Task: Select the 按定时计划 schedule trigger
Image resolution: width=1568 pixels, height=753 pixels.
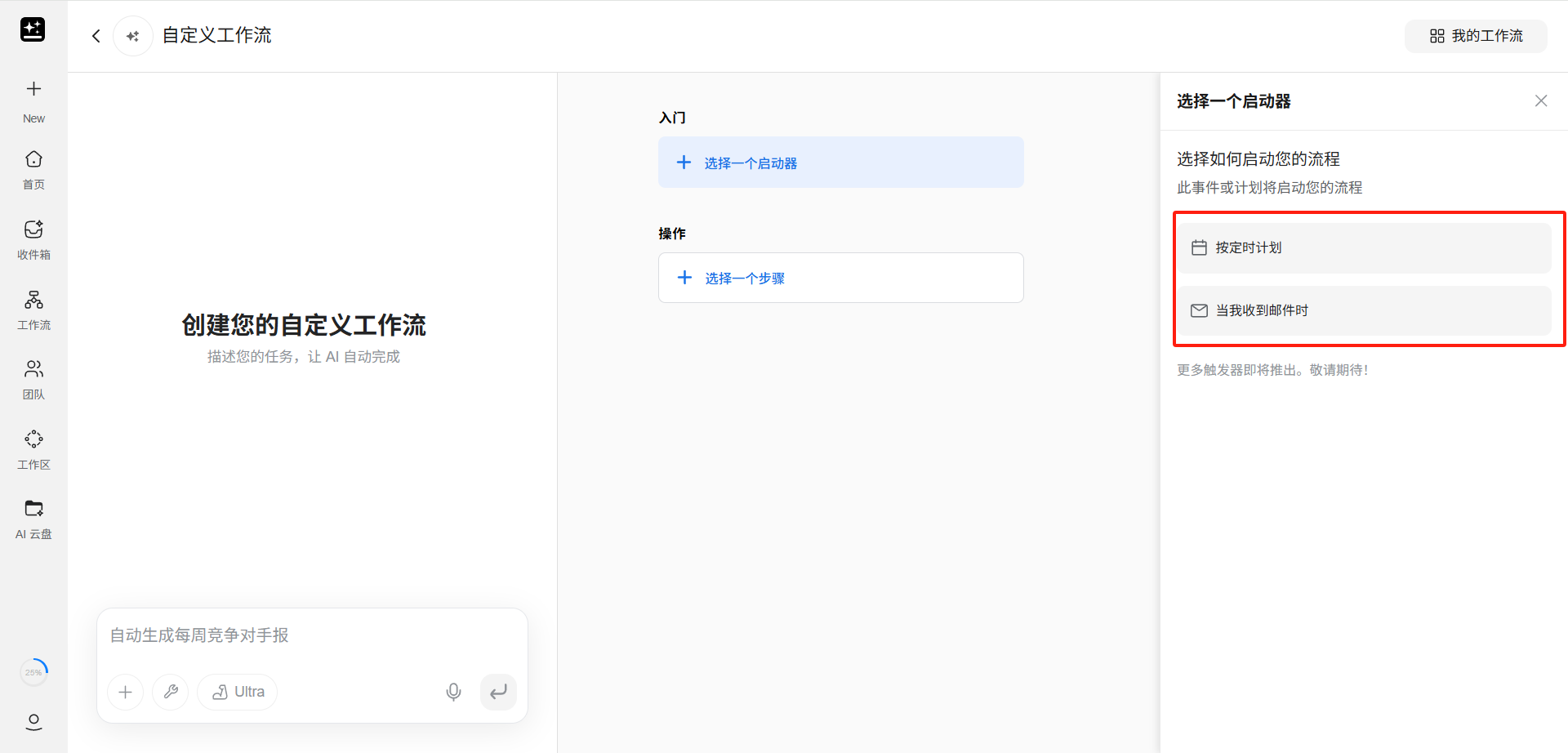Action: point(1363,247)
